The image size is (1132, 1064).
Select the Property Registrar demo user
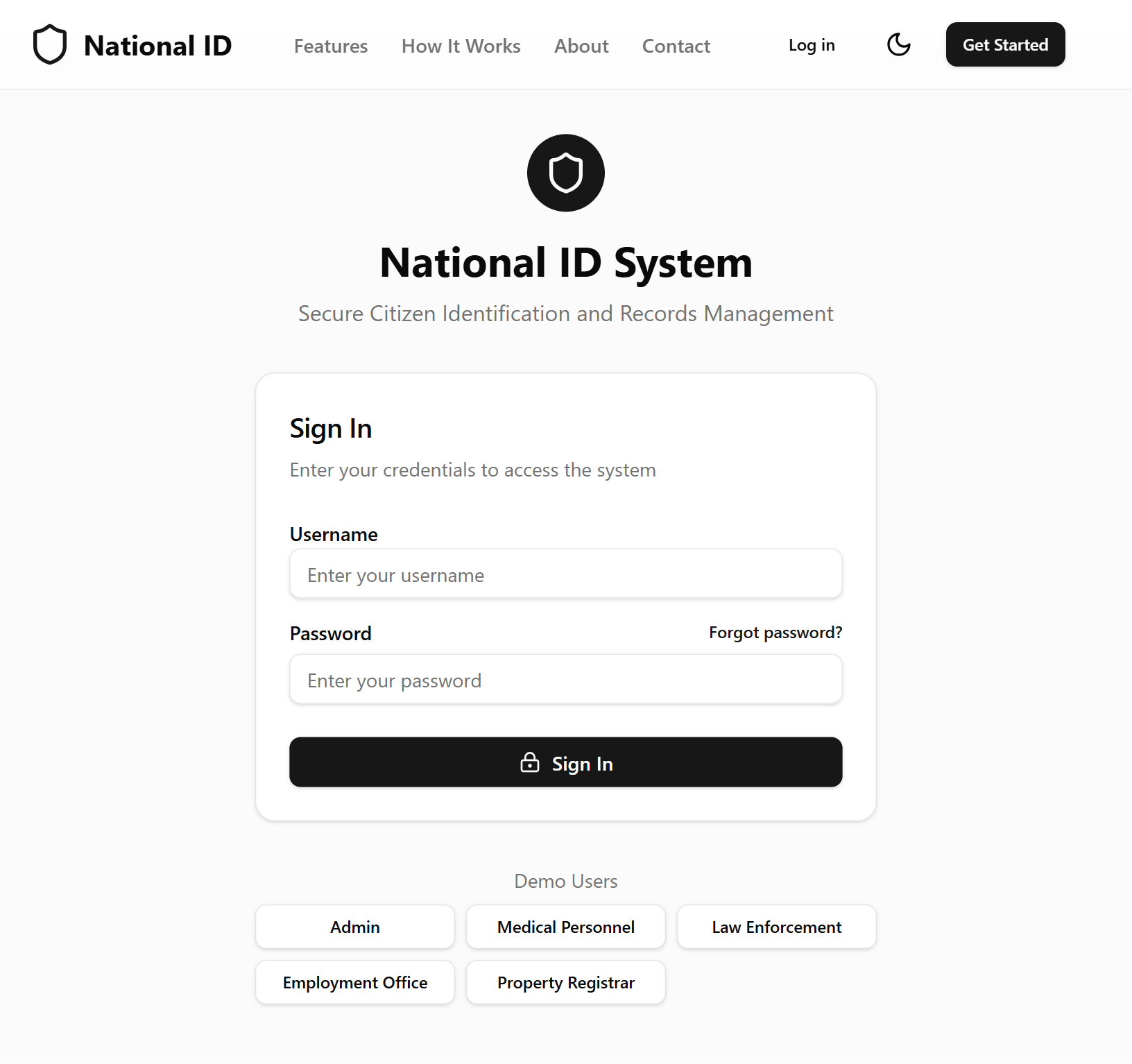coord(565,982)
